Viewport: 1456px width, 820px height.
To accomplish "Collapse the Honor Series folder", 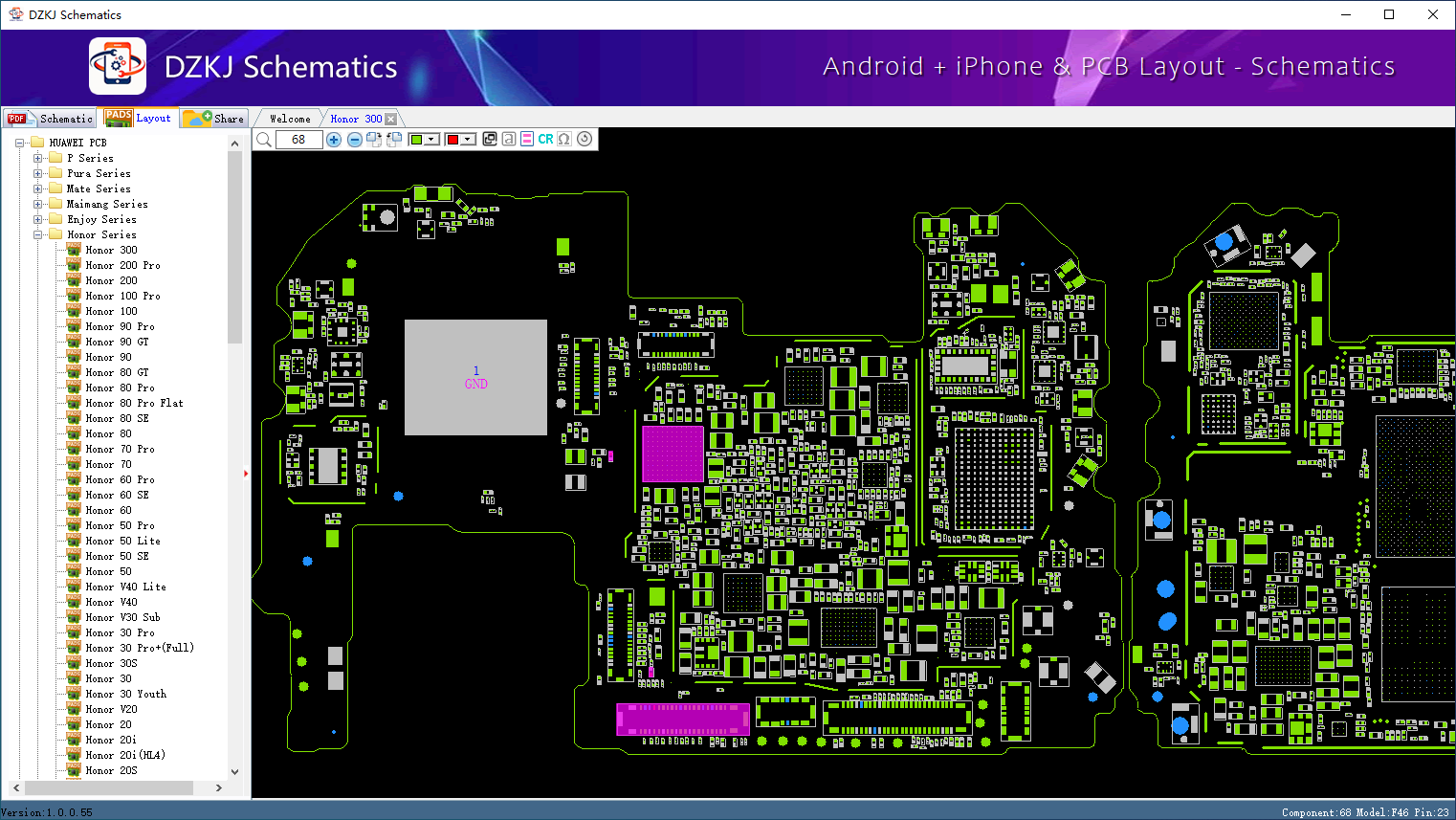I will pyautogui.click(x=37, y=234).
